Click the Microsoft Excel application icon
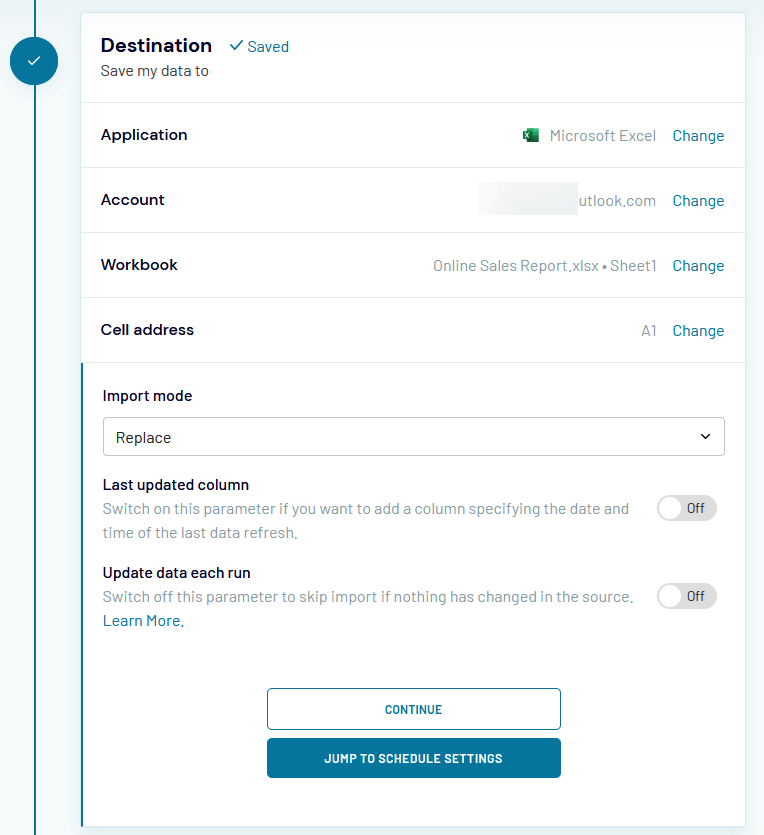 coord(531,135)
